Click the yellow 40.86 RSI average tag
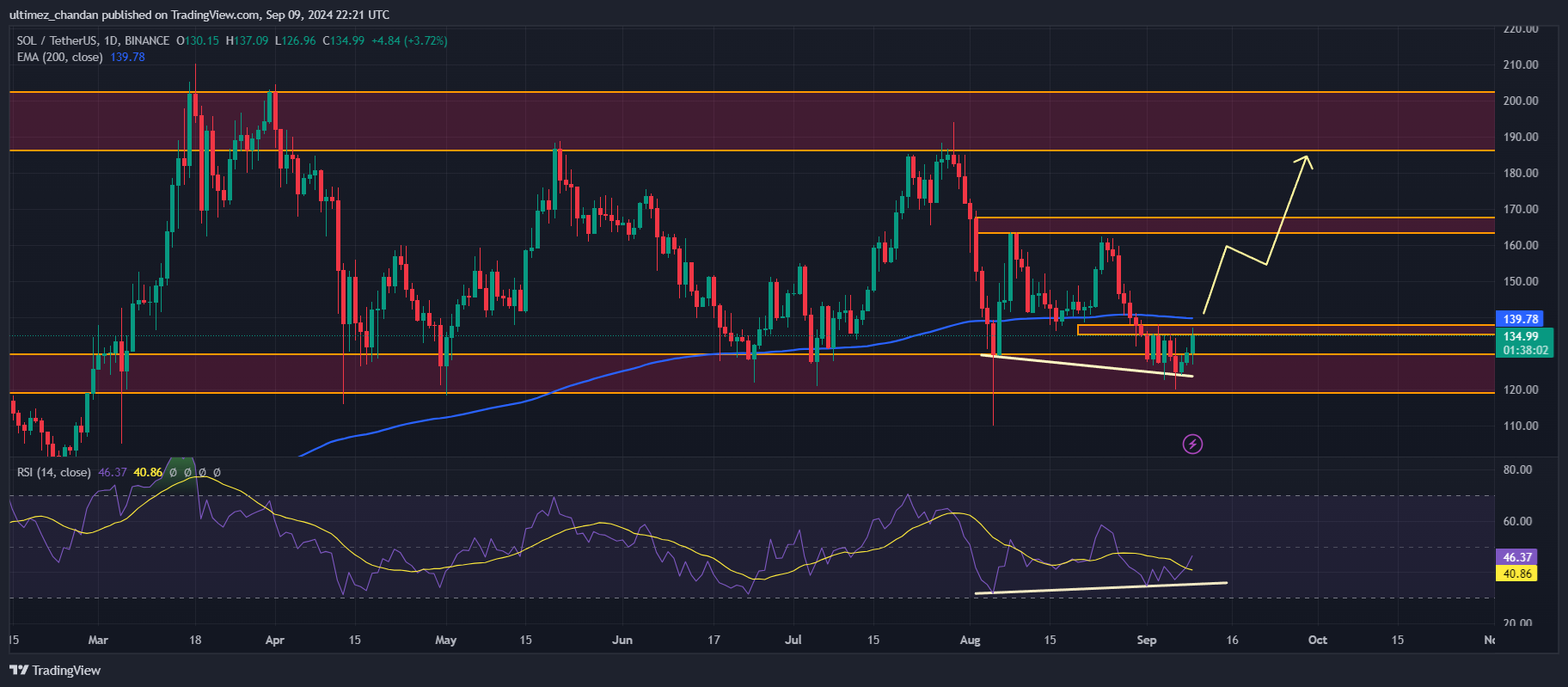 tap(1517, 574)
